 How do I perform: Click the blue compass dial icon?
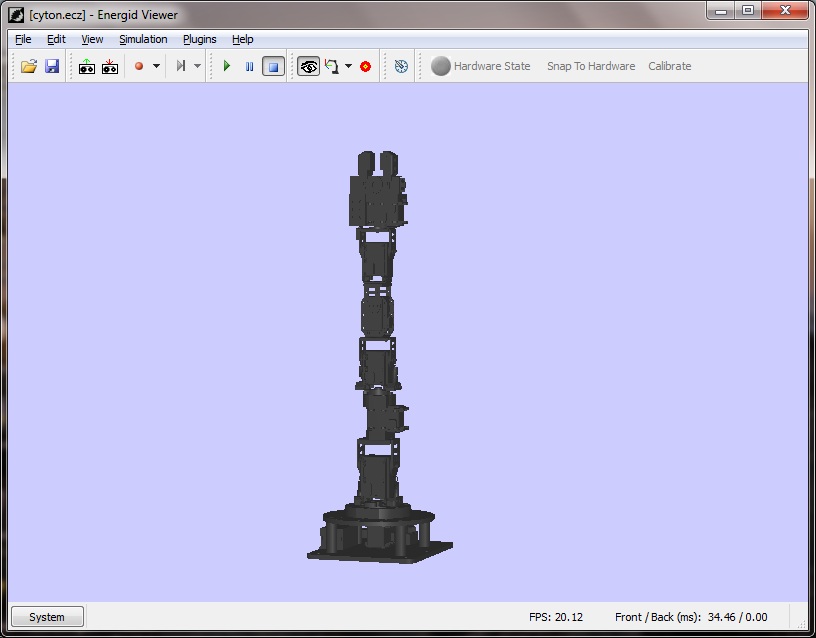(401, 66)
